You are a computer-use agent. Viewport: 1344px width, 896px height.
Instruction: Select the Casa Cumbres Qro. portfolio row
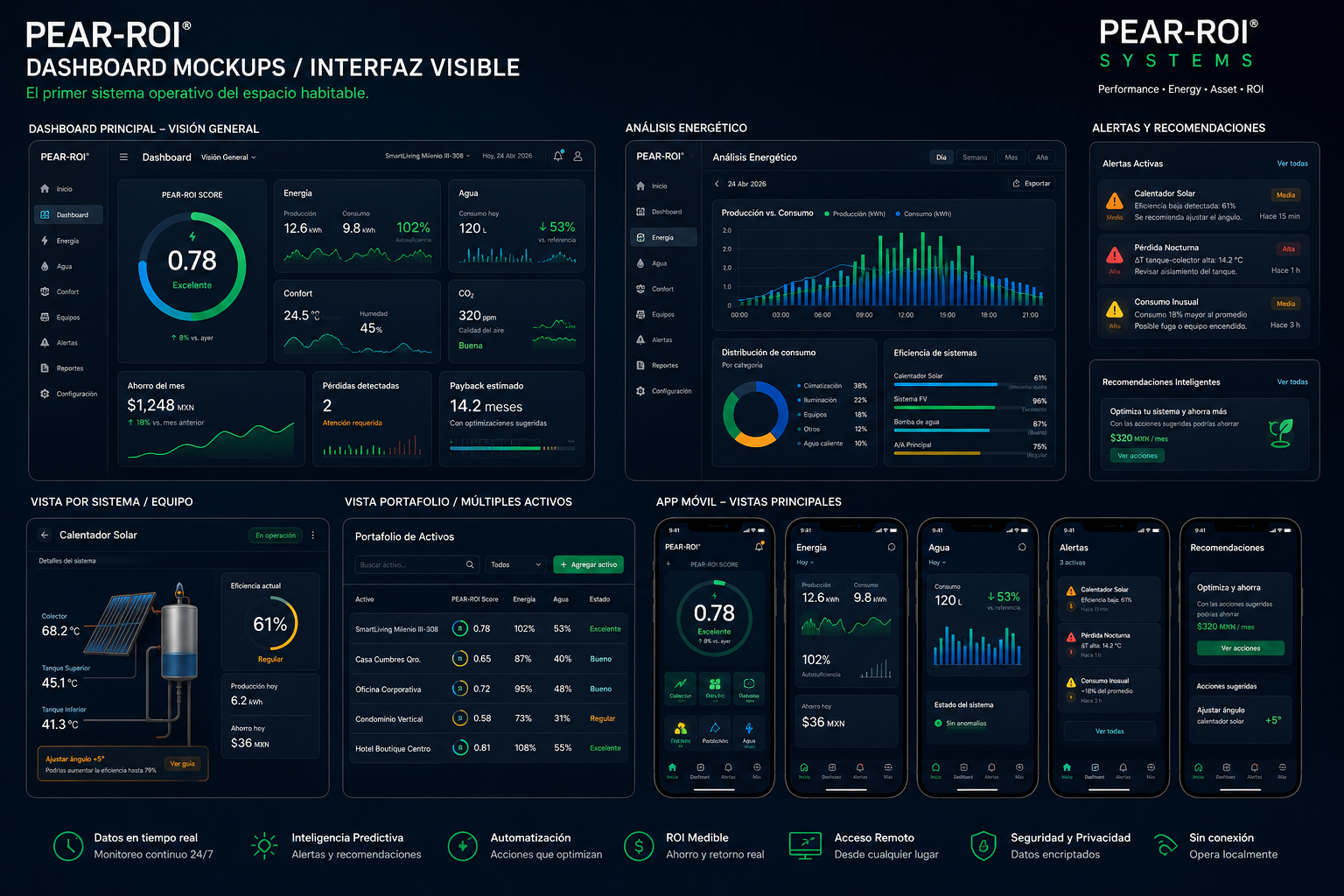pos(489,659)
